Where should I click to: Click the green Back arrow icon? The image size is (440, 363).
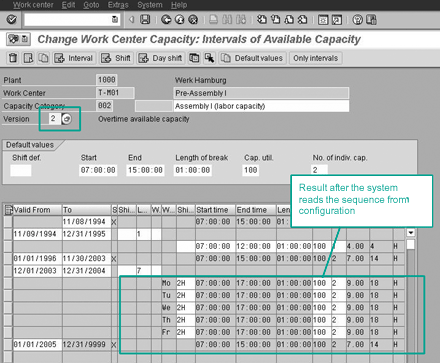(x=166, y=20)
